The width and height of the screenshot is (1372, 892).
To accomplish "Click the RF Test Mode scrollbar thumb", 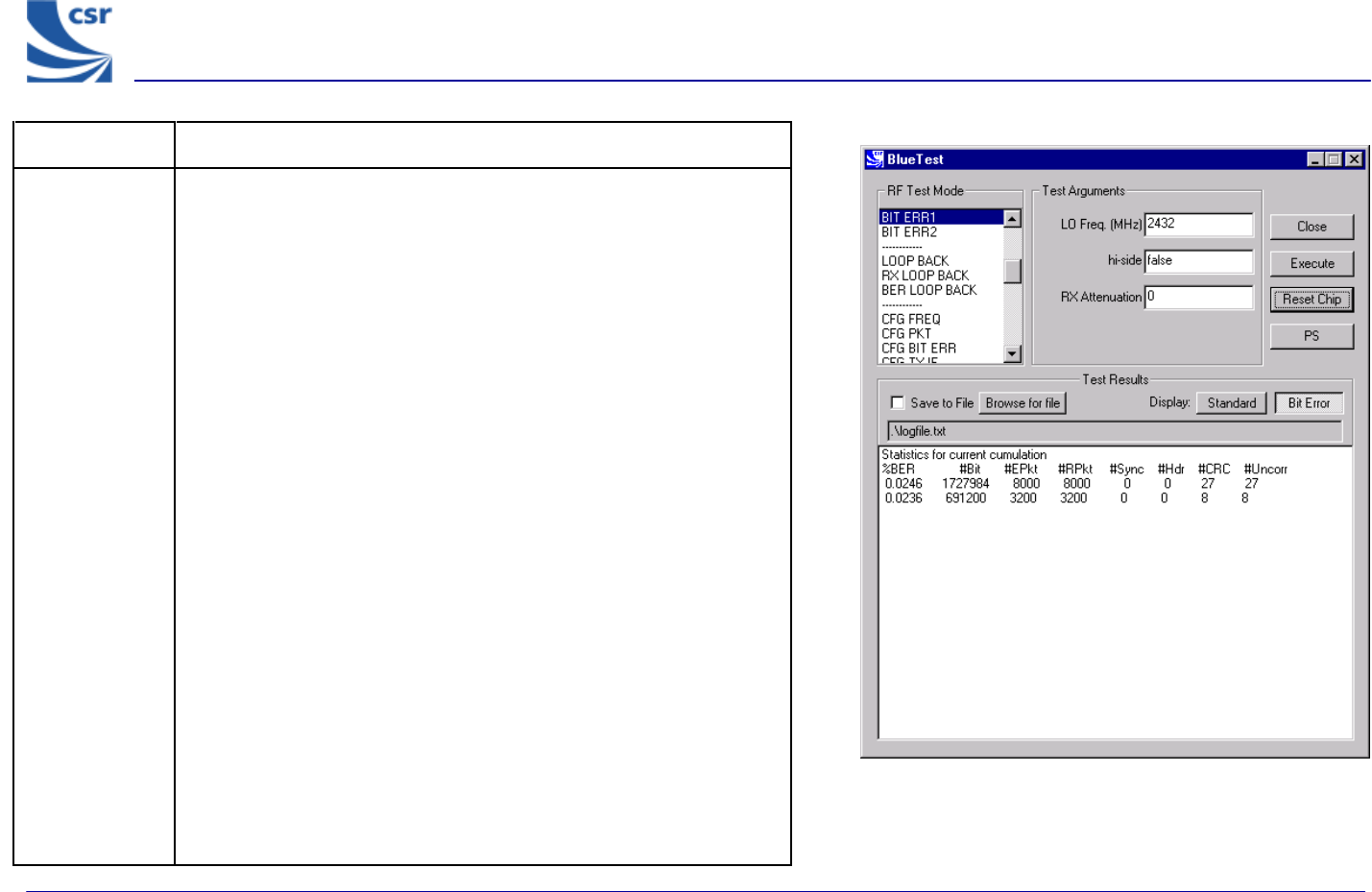I will 1012,272.
